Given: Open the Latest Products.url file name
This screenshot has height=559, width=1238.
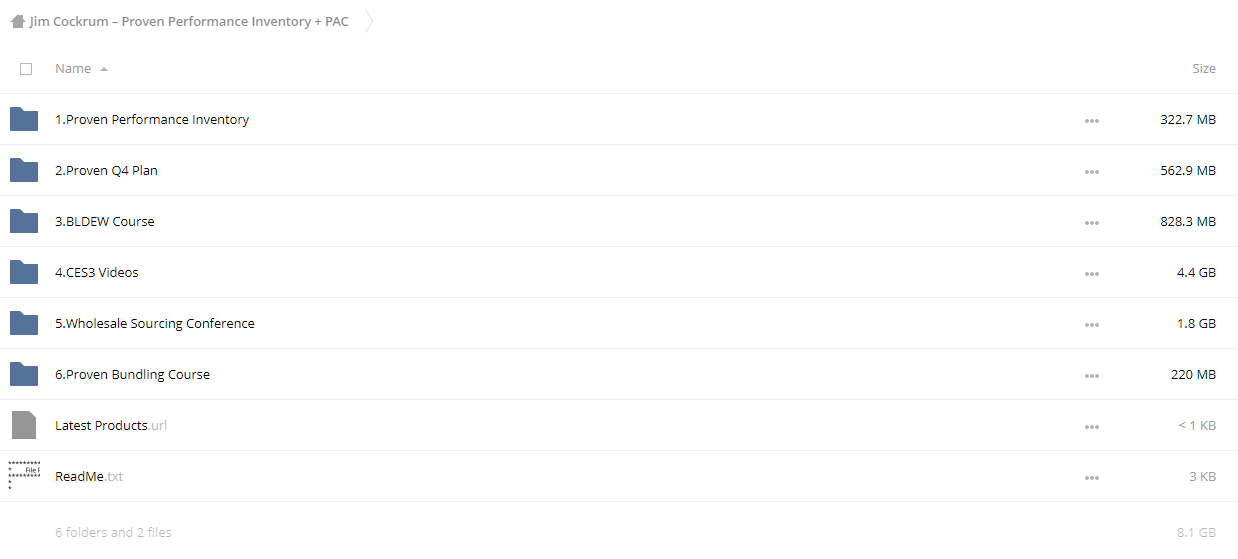Looking at the screenshot, I should coord(111,425).
